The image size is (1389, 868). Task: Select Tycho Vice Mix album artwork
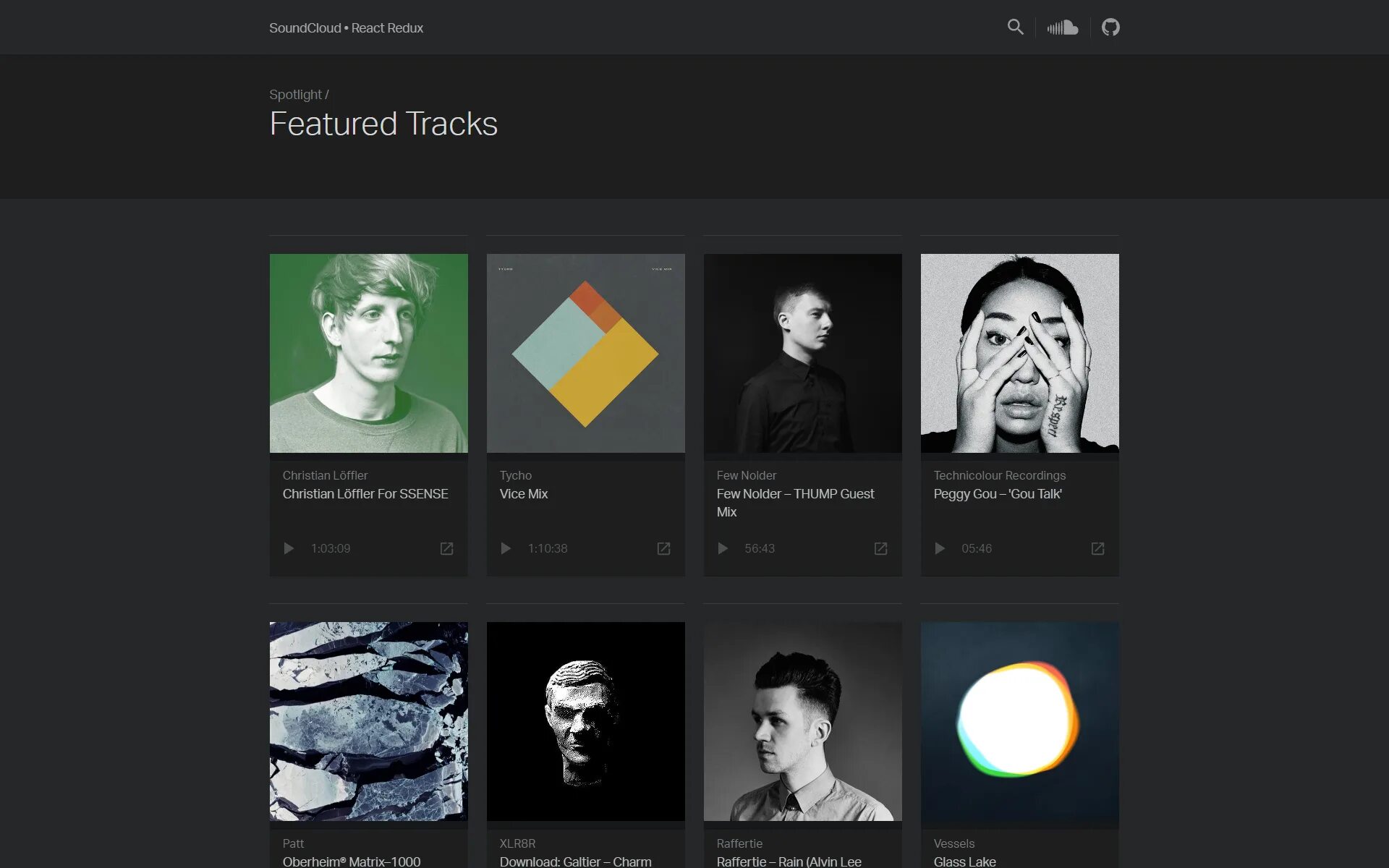585,353
